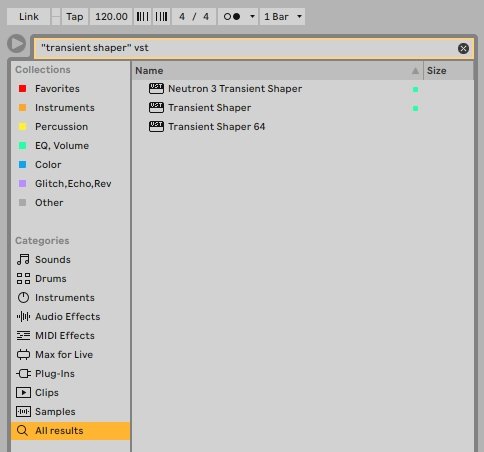Open the Samples category
This screenshot has width=484, height=452.
(70, 411)
